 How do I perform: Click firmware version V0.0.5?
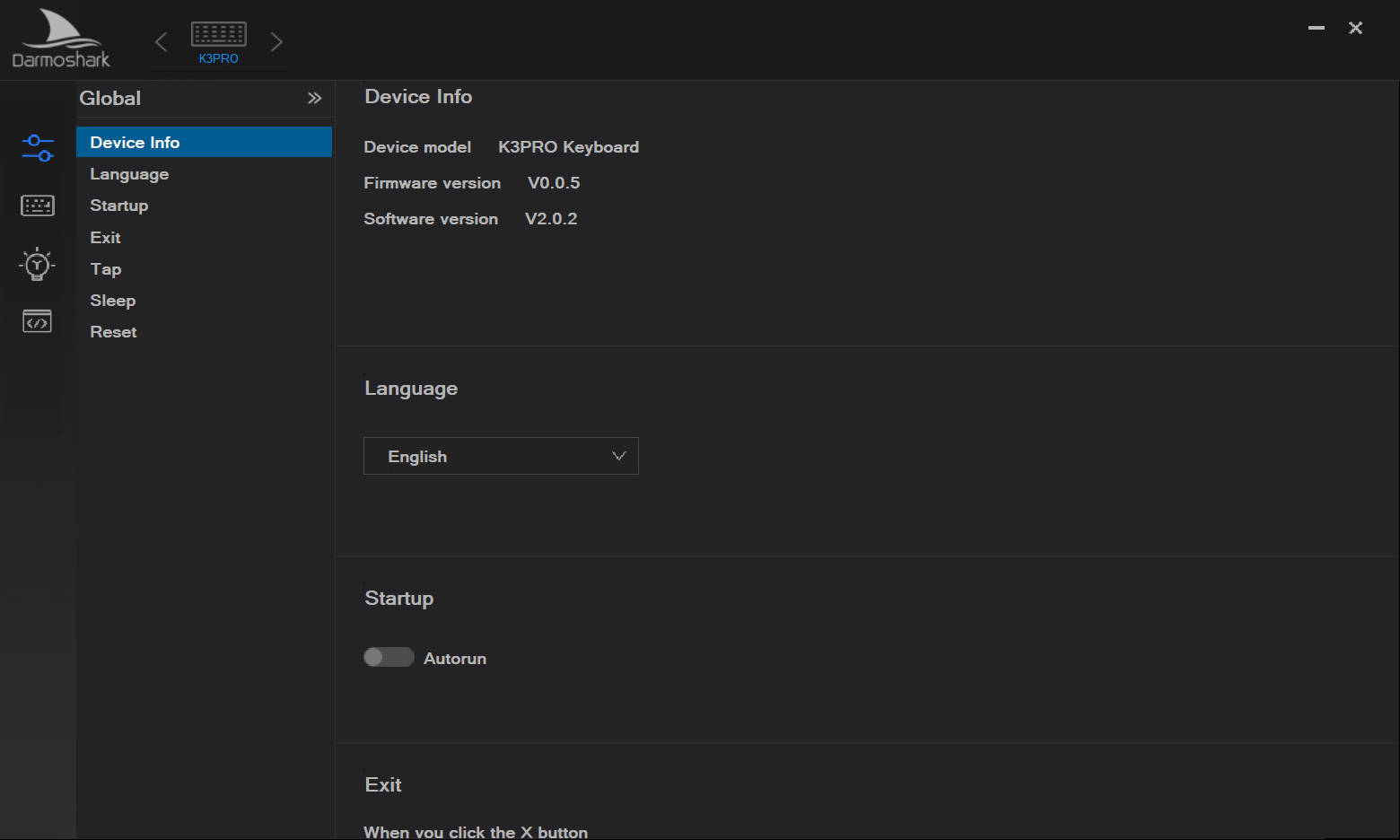coord(554,182)
